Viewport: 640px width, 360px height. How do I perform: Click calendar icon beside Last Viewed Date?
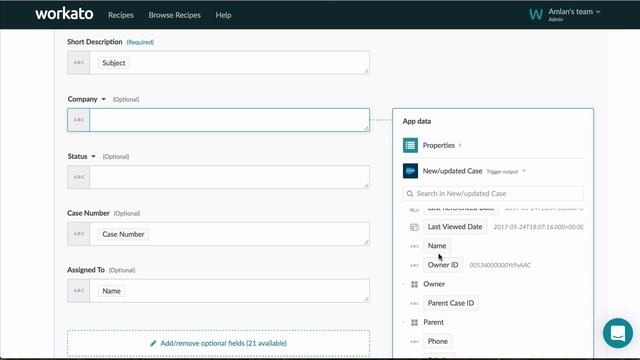pos(414,227)
